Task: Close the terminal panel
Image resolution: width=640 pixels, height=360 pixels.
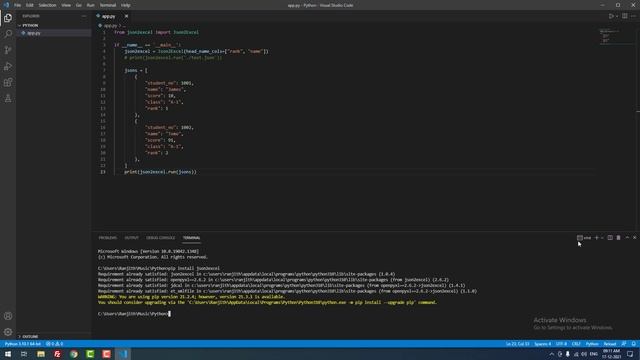Action: click(x=635, y=238)
